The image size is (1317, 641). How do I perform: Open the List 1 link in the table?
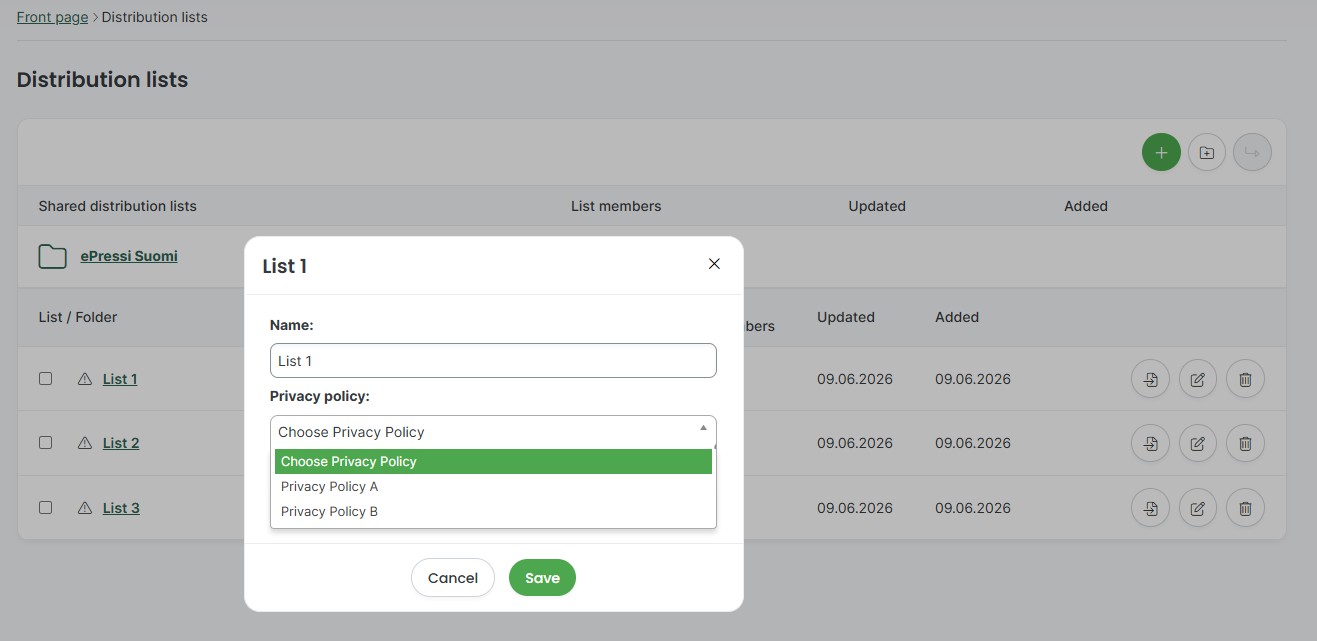(x=120, y=379)
